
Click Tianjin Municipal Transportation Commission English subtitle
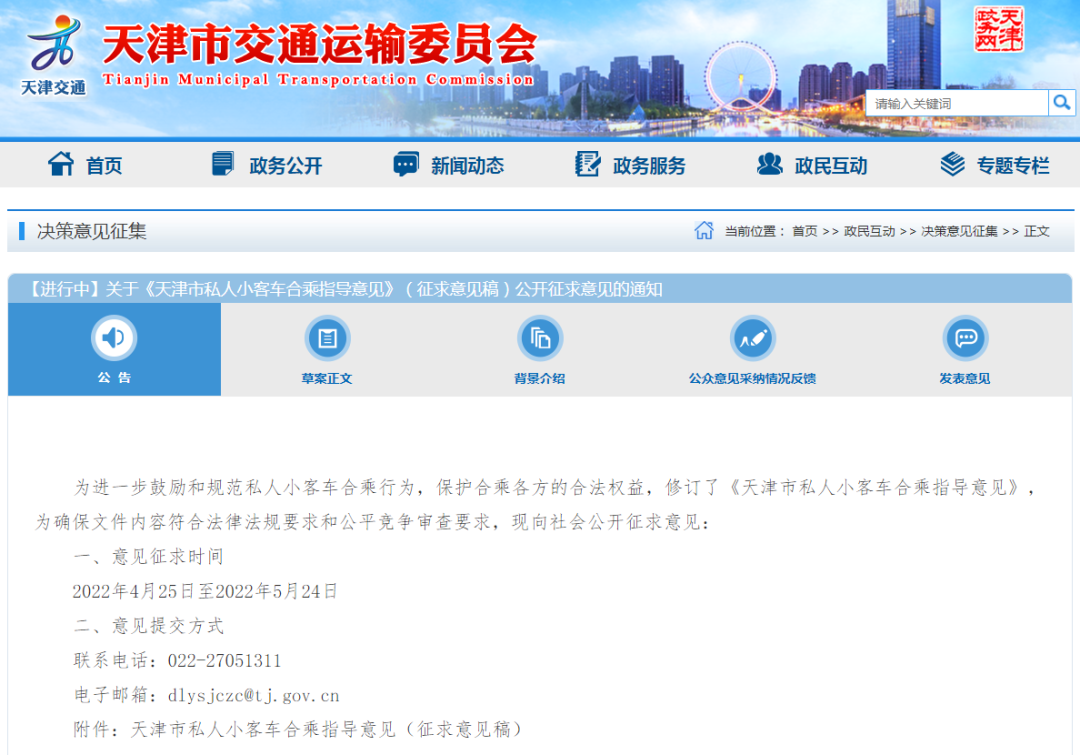pyautogui.click(x=318, y=80)
